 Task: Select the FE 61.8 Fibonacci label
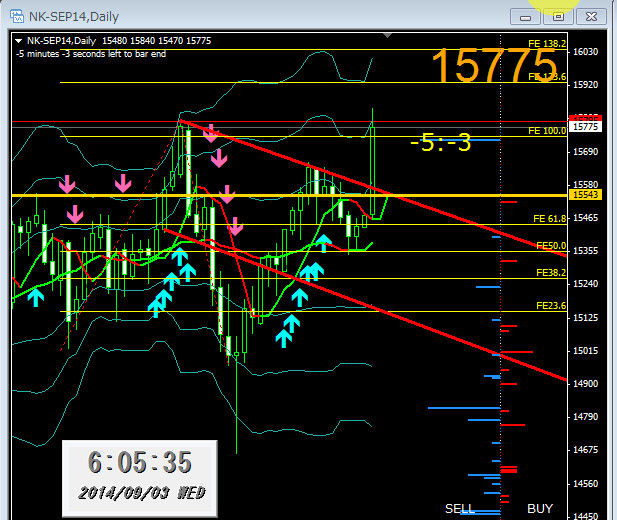[x=549, y=219]
